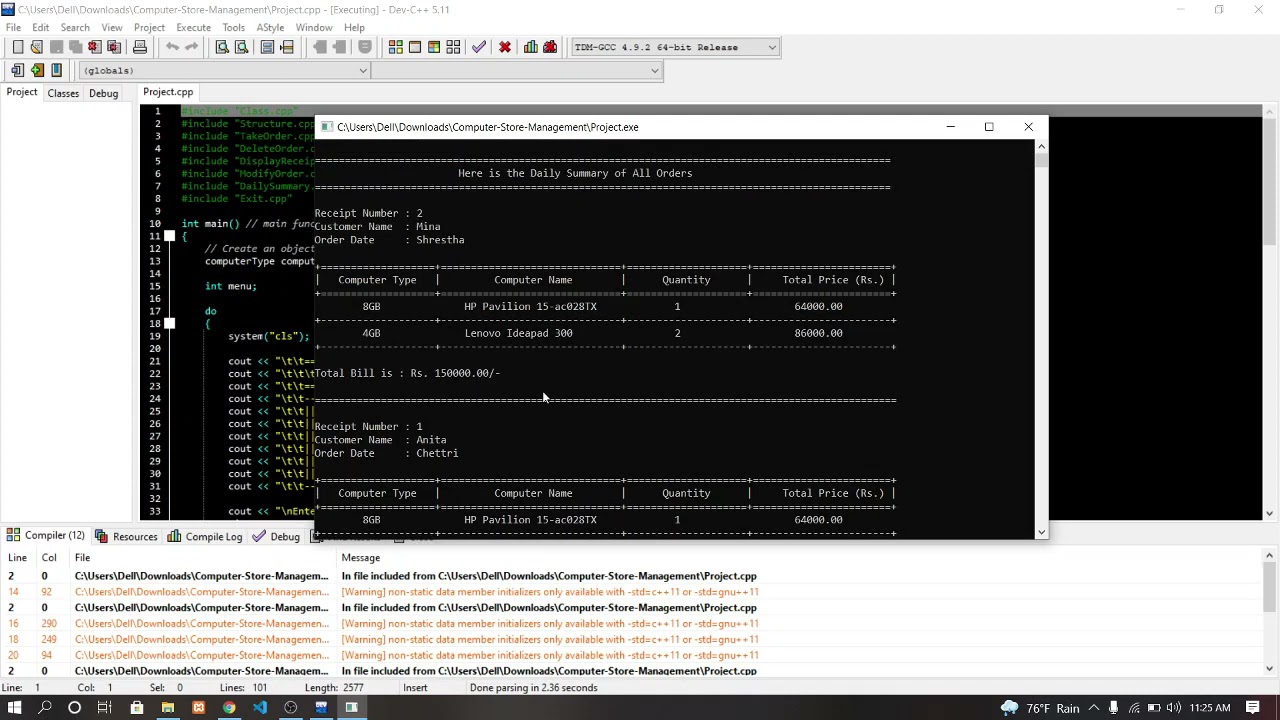Click the Toggle bookmark icon
The height and width of the screenshot is (720, 1280).
(x=37, y=70)
